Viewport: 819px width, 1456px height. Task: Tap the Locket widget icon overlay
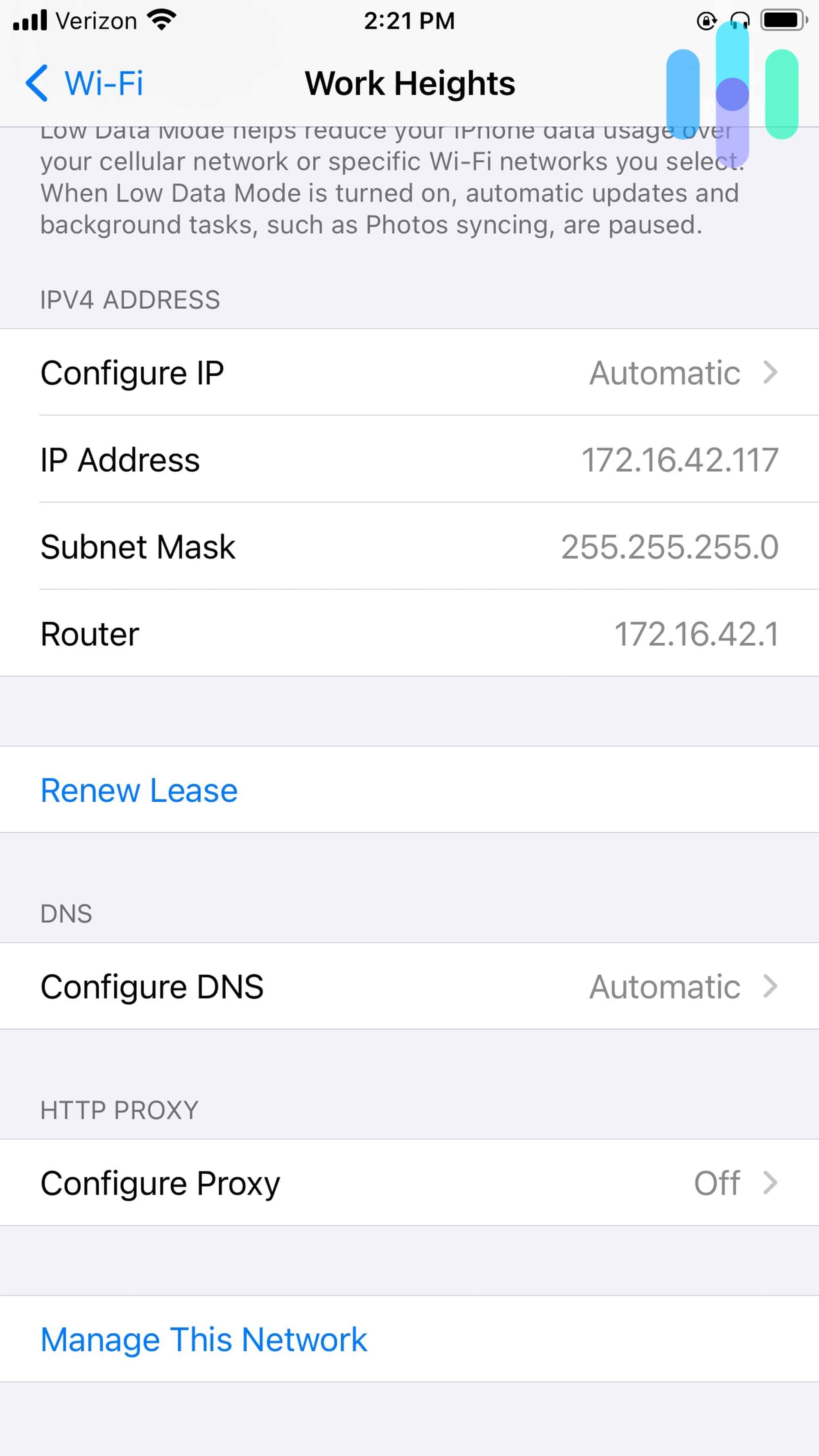point(730,95)
